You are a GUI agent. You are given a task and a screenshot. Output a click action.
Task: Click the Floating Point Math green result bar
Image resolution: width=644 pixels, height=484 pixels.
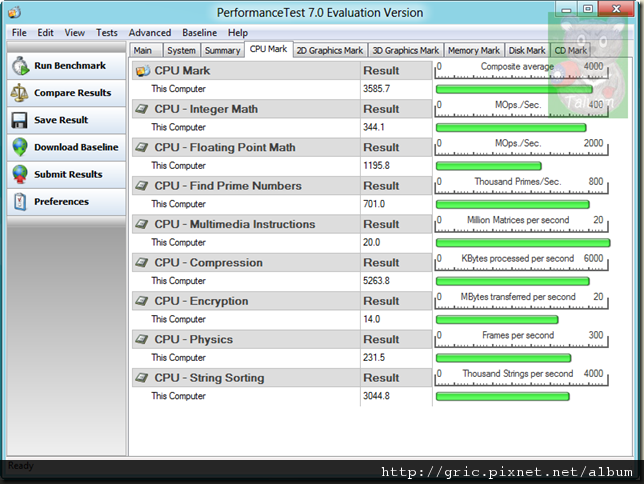[x=488, y=166]
